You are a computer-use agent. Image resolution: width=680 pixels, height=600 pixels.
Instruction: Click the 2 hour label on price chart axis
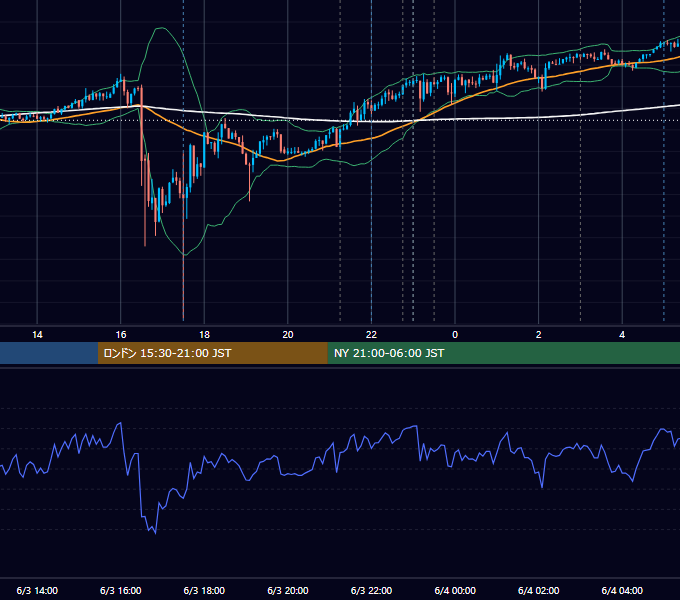tap(539, 335)
